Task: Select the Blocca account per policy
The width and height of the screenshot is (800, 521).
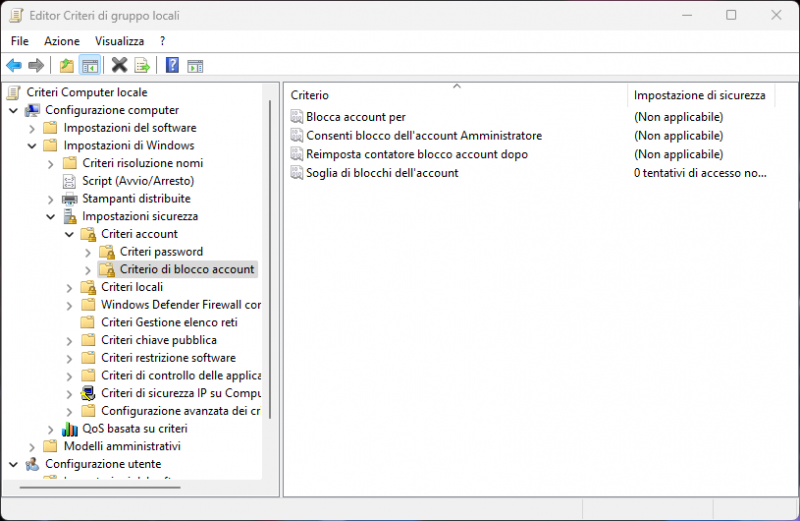Action: click(356, 117)
